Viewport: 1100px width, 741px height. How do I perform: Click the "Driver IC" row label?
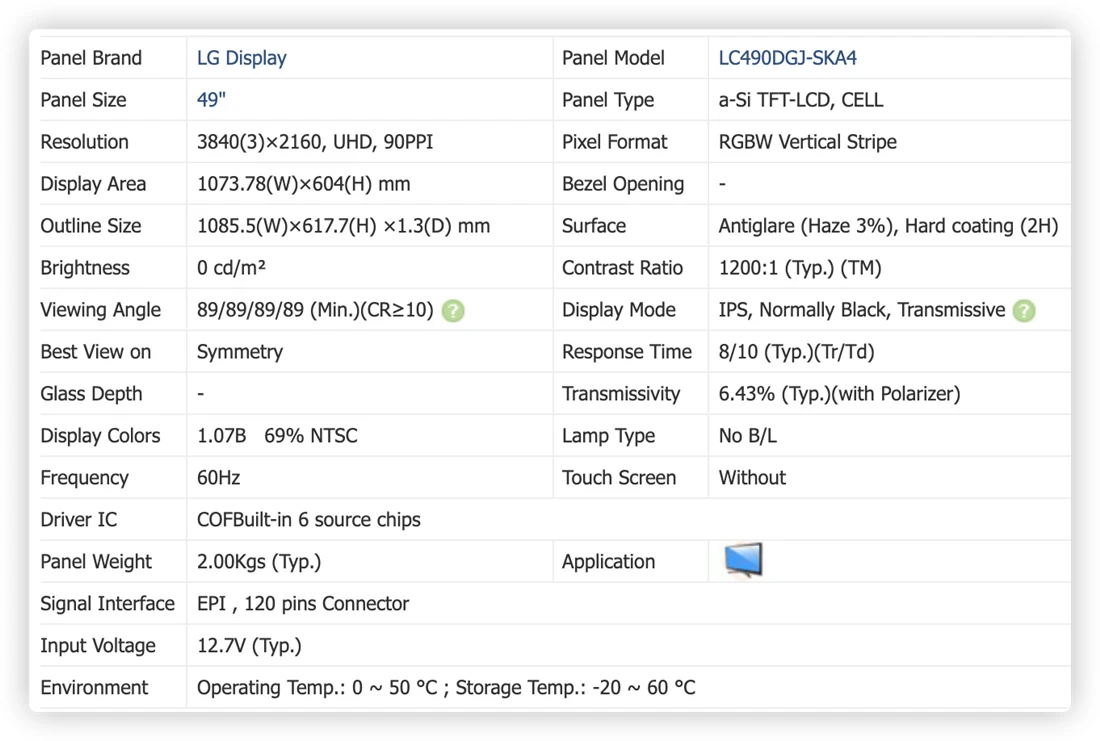coord(79,520)
